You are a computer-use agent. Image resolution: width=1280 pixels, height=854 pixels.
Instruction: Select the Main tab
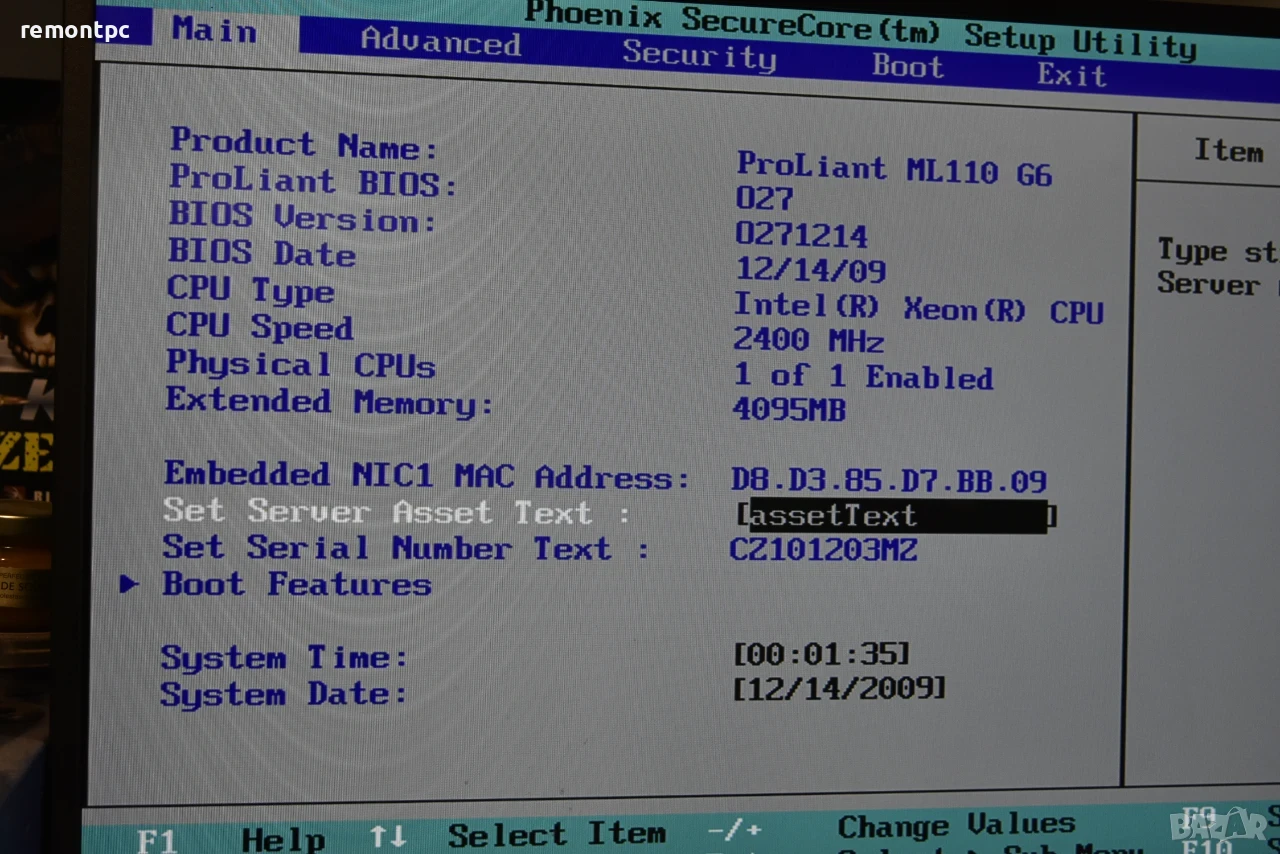[x=213, y=29]
